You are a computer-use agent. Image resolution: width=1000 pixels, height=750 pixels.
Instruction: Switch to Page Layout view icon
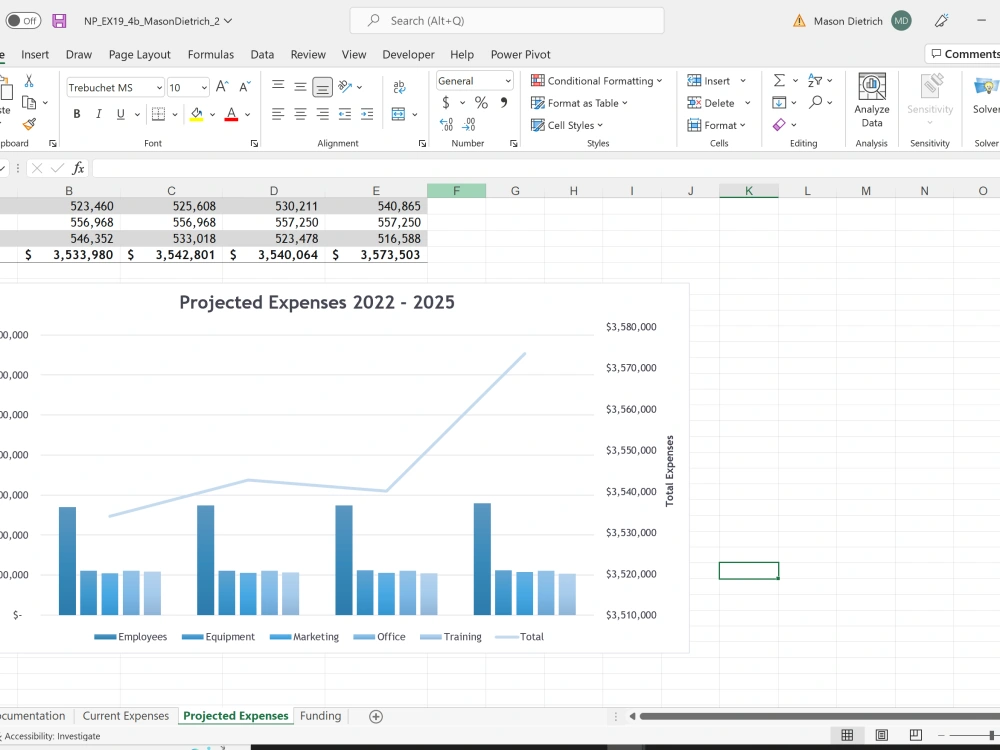(x=881, y=735)
